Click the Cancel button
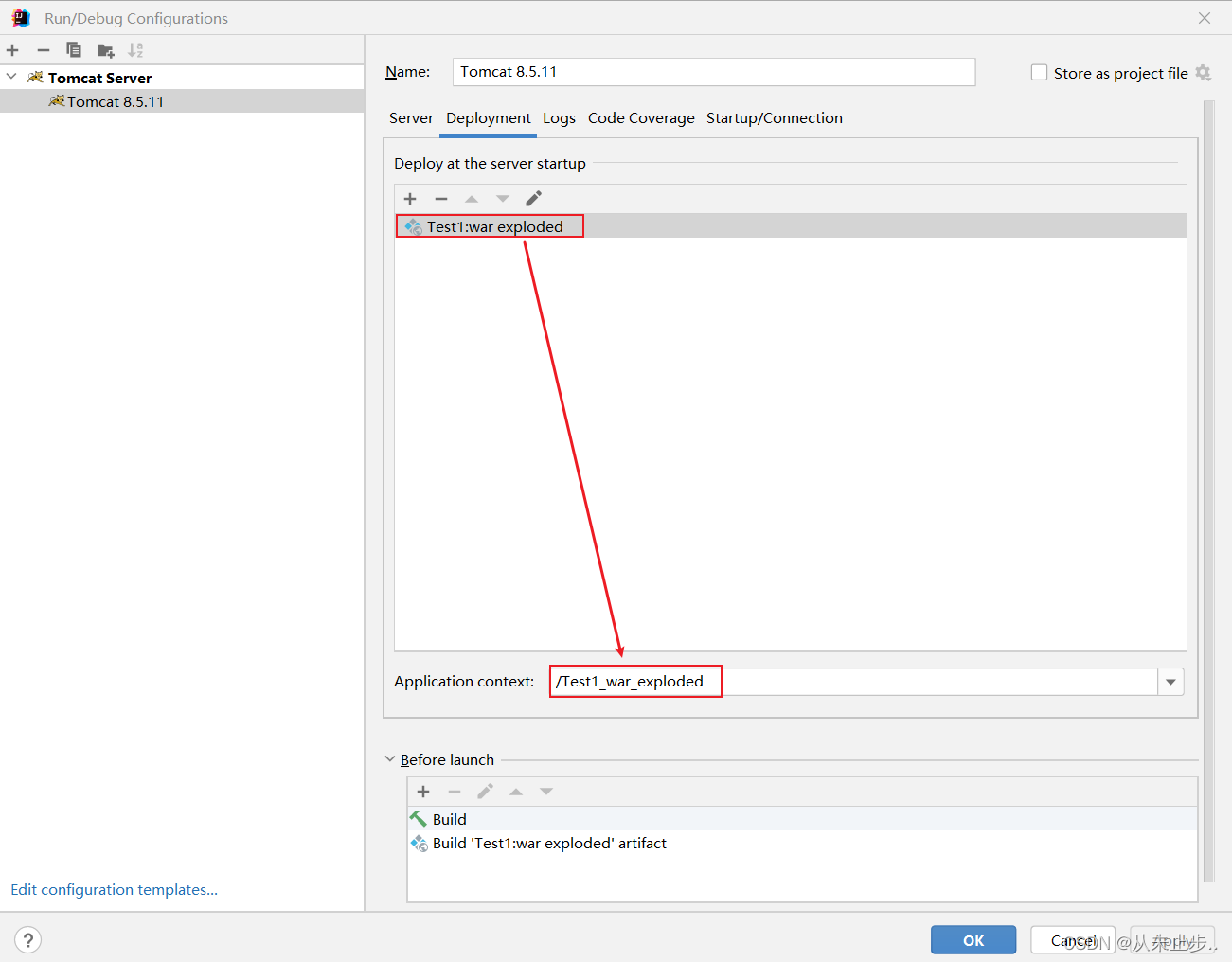 1073,940
